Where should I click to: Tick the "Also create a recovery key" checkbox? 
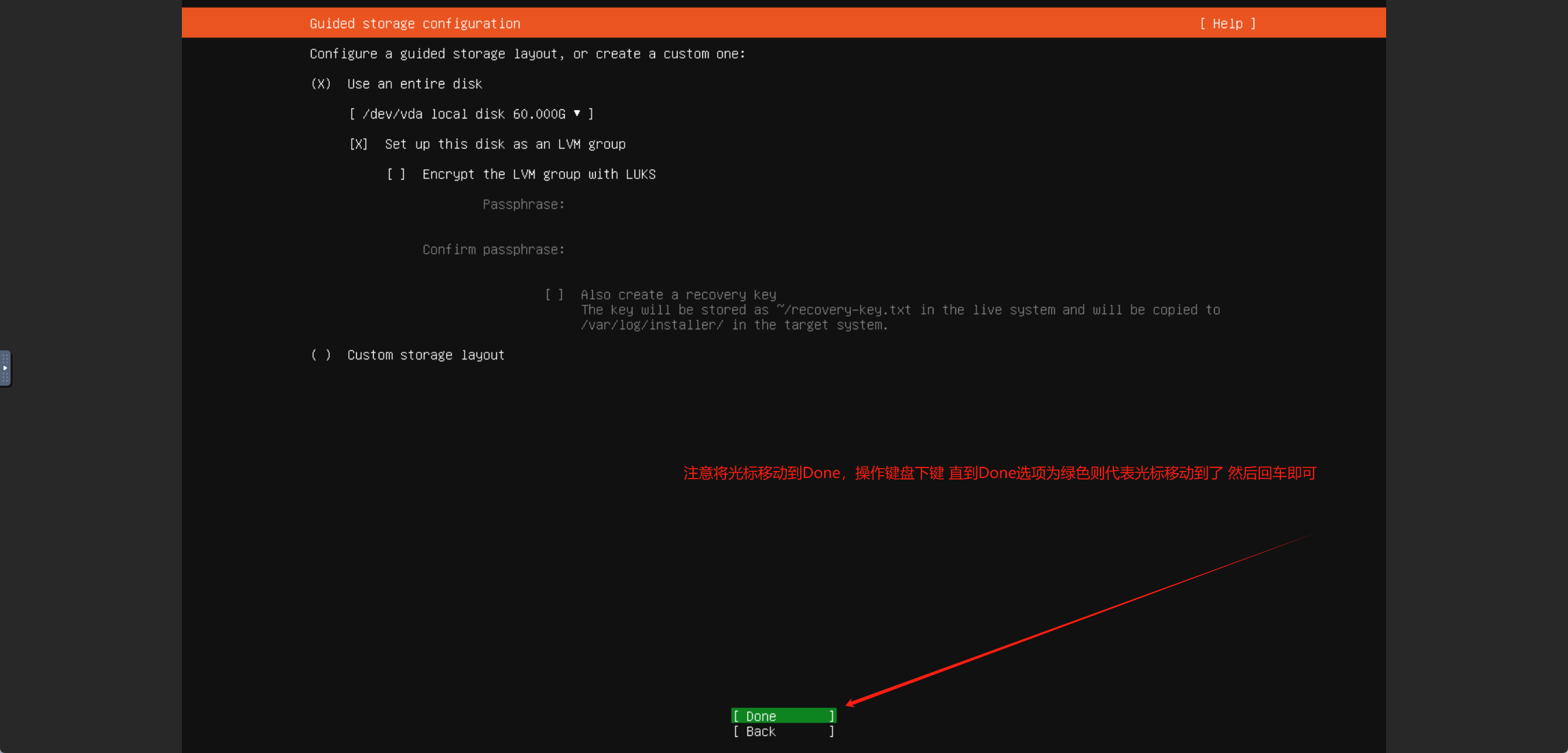click(554, 295)
